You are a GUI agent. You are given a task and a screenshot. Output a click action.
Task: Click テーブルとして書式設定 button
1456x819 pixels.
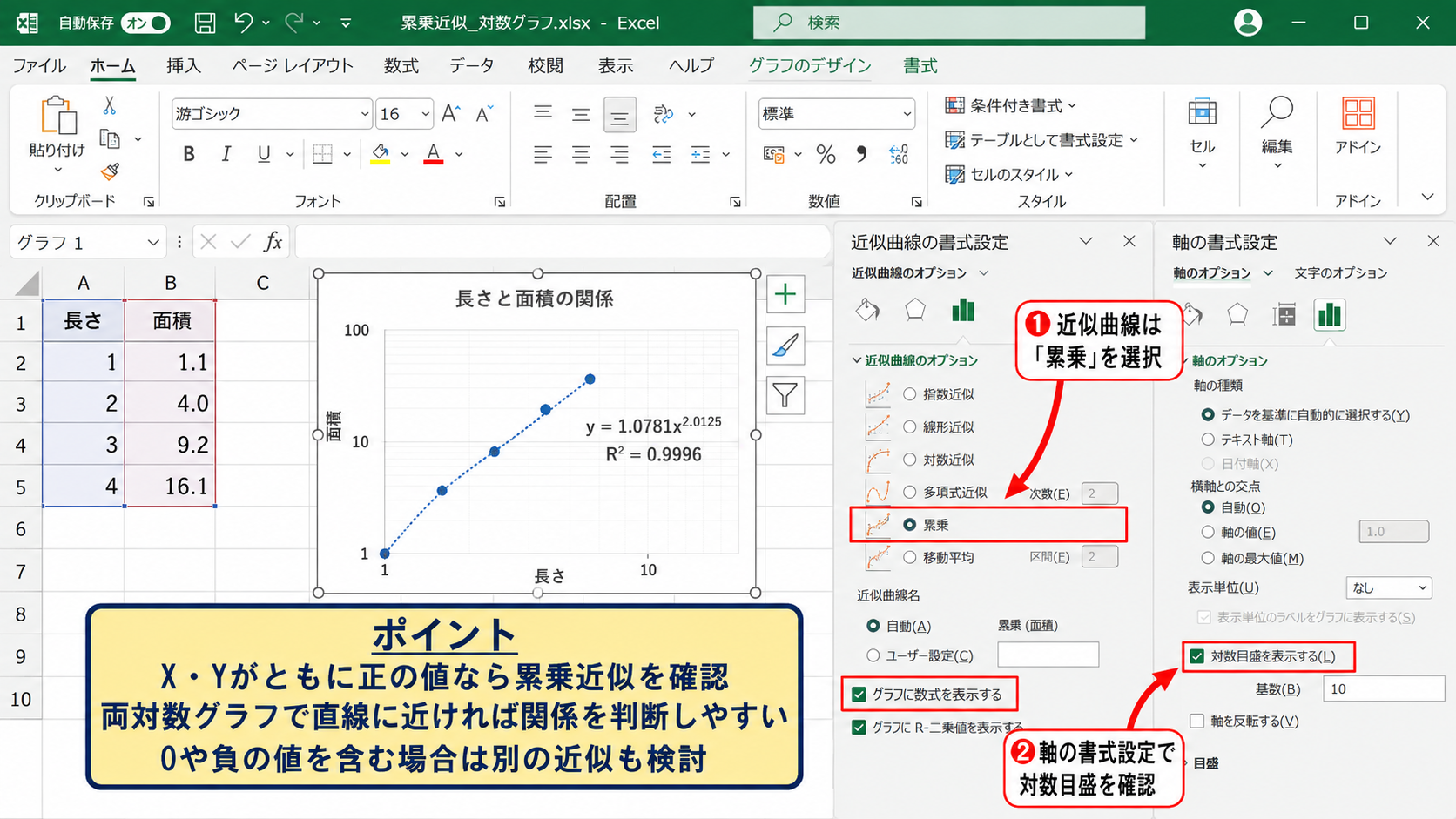(1041, 140)
